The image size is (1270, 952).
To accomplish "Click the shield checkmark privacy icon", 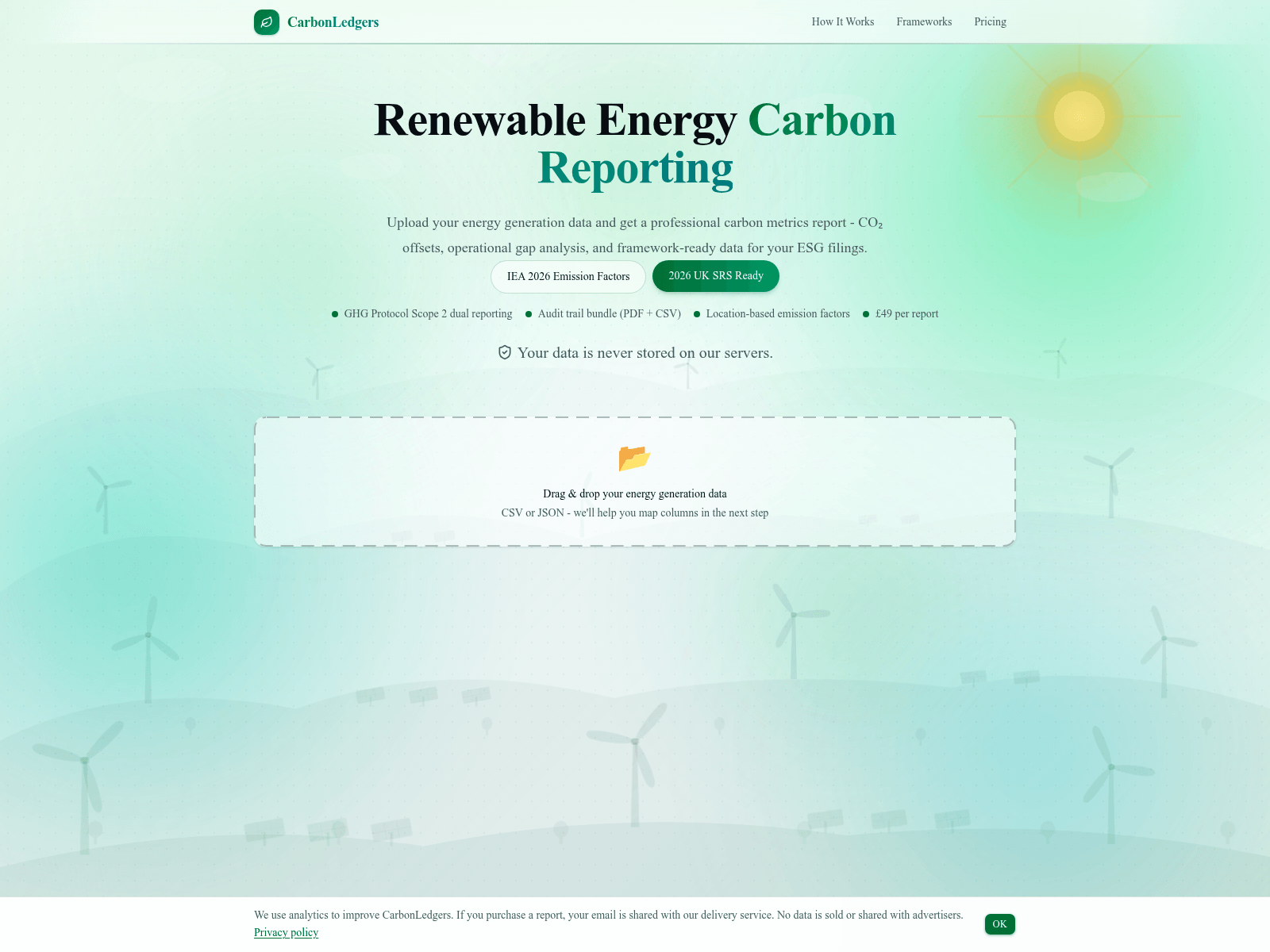I will (505, 352).
